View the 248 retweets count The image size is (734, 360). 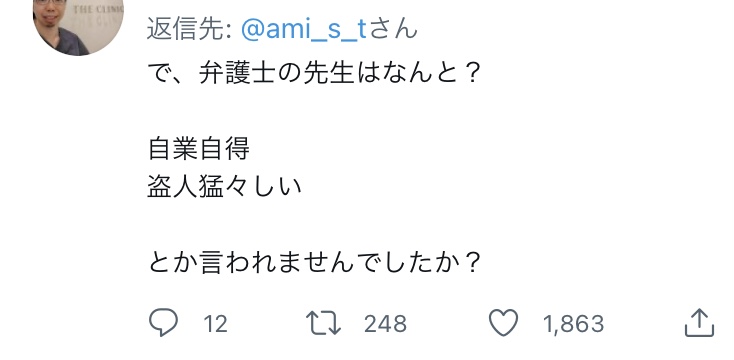point(385,324)
